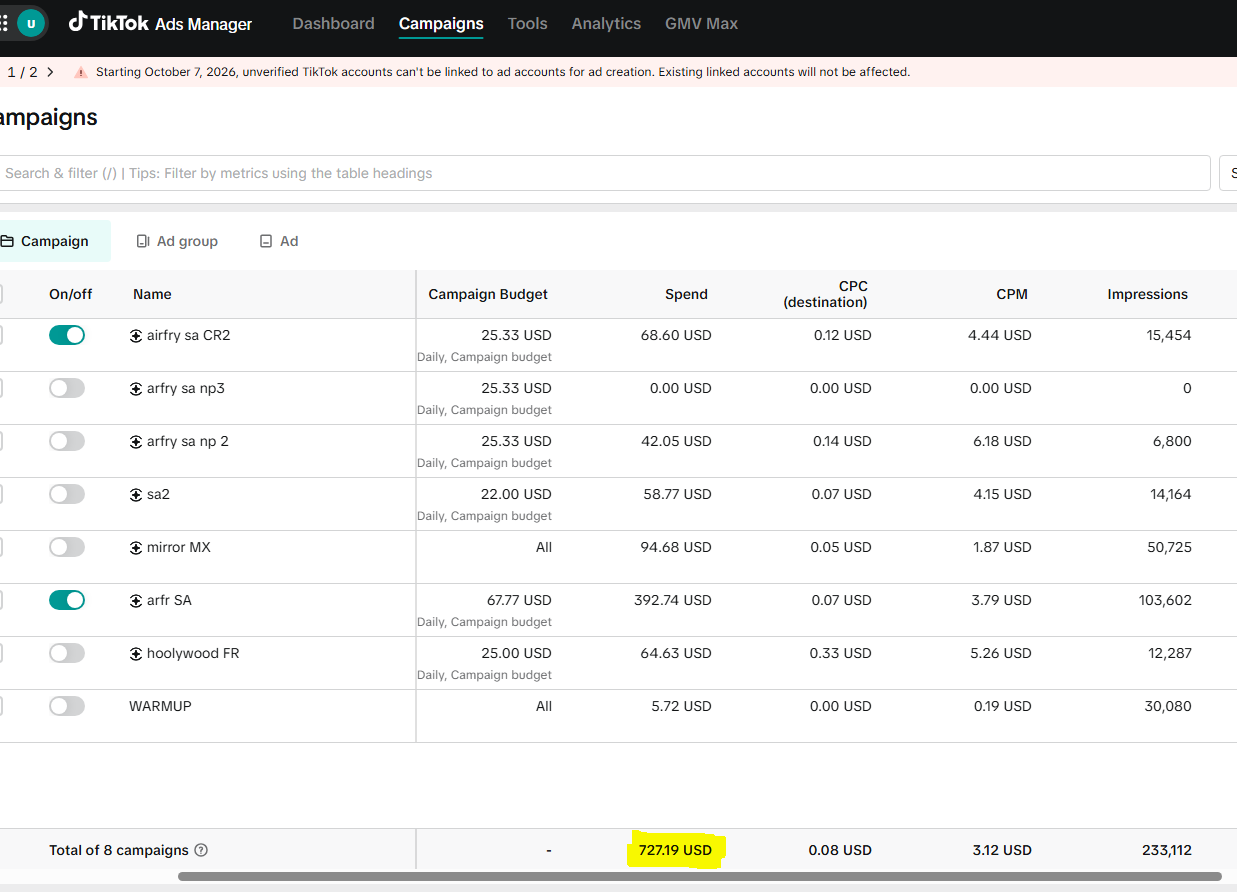Toggle on the arfry sa np 2 campaign
Viewport: 1237px width, 892px height.
67,441
